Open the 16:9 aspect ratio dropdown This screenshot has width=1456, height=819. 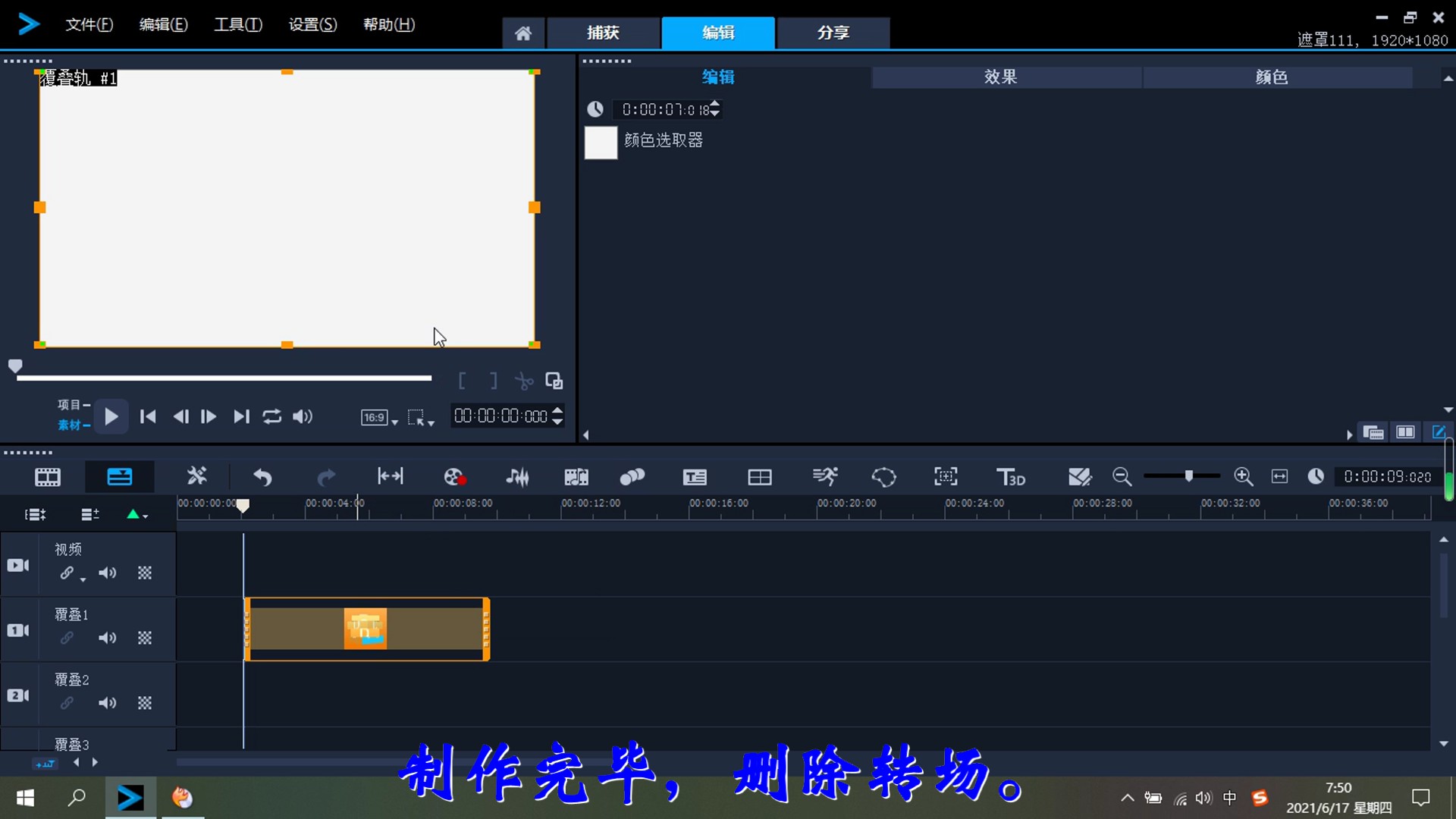coord(379,417)
